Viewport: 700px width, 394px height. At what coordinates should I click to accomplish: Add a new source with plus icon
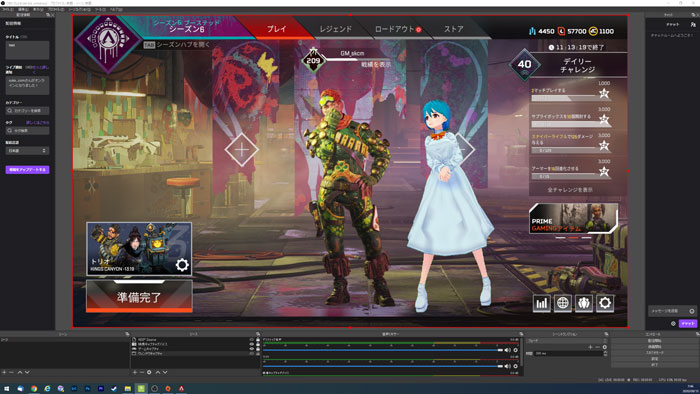tap(135, 372)
